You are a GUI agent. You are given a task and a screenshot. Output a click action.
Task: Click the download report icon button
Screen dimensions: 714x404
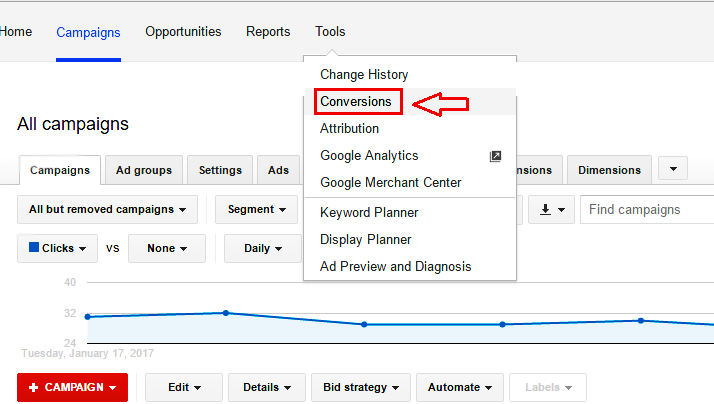551,210
